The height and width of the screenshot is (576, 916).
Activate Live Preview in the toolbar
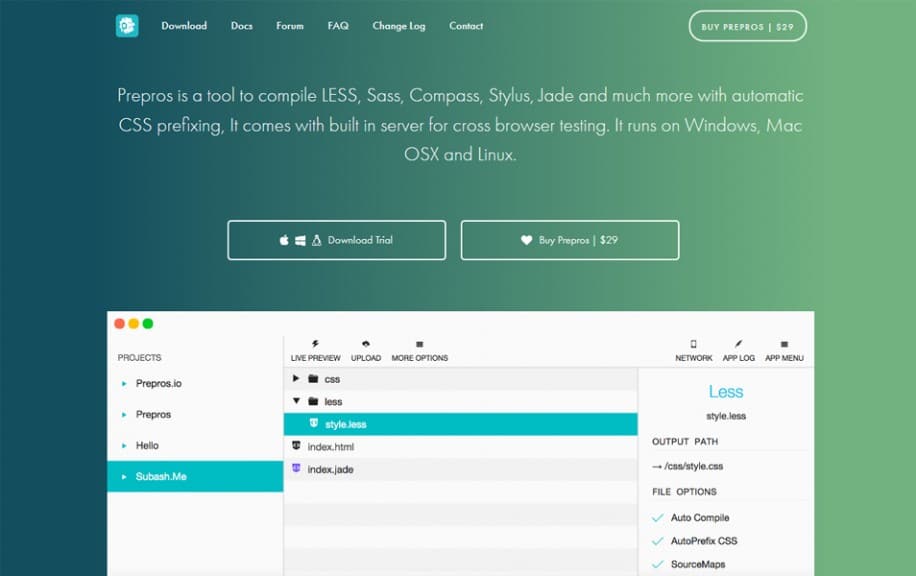coord(315,352)
